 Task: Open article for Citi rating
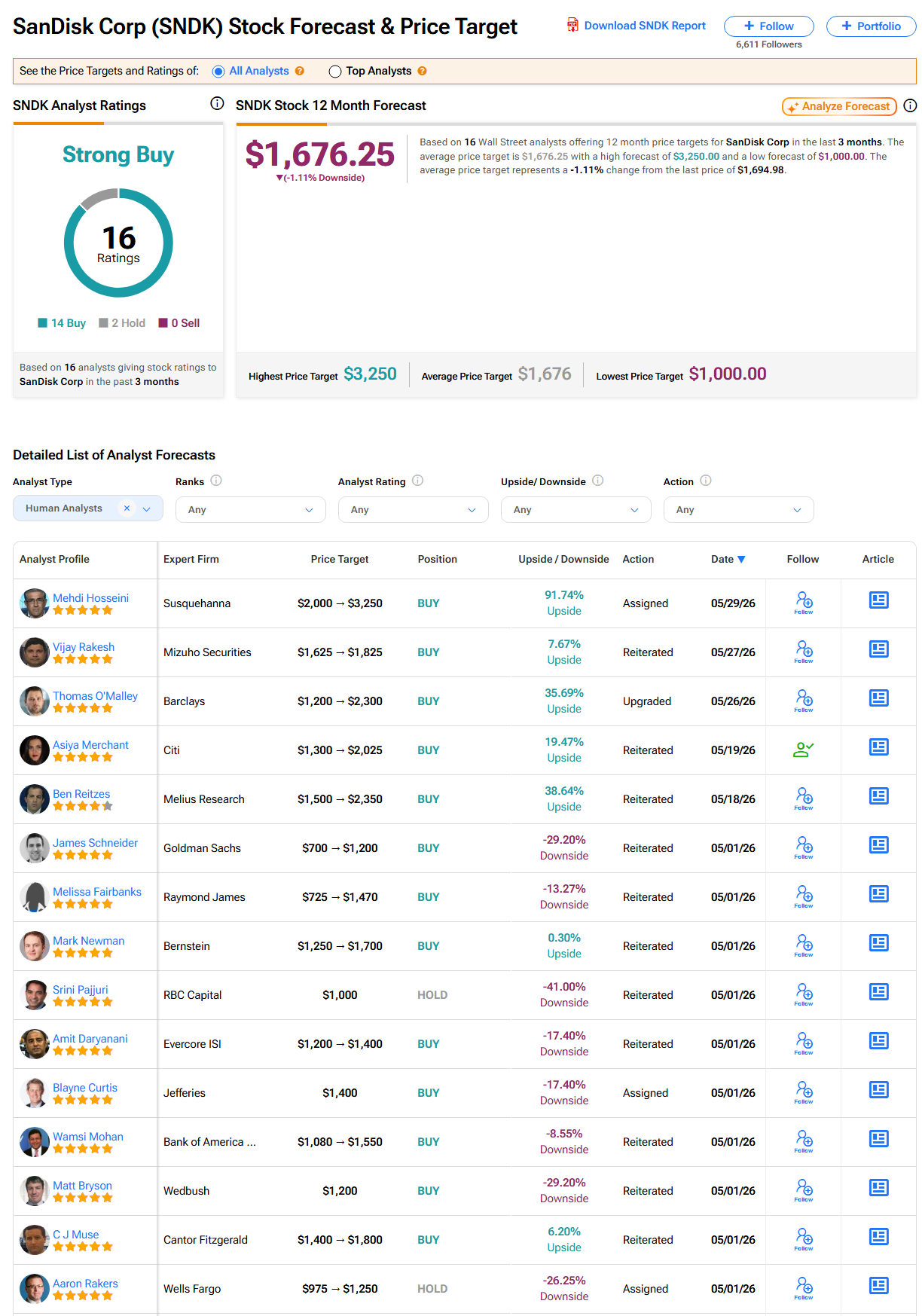coord(879,747)
